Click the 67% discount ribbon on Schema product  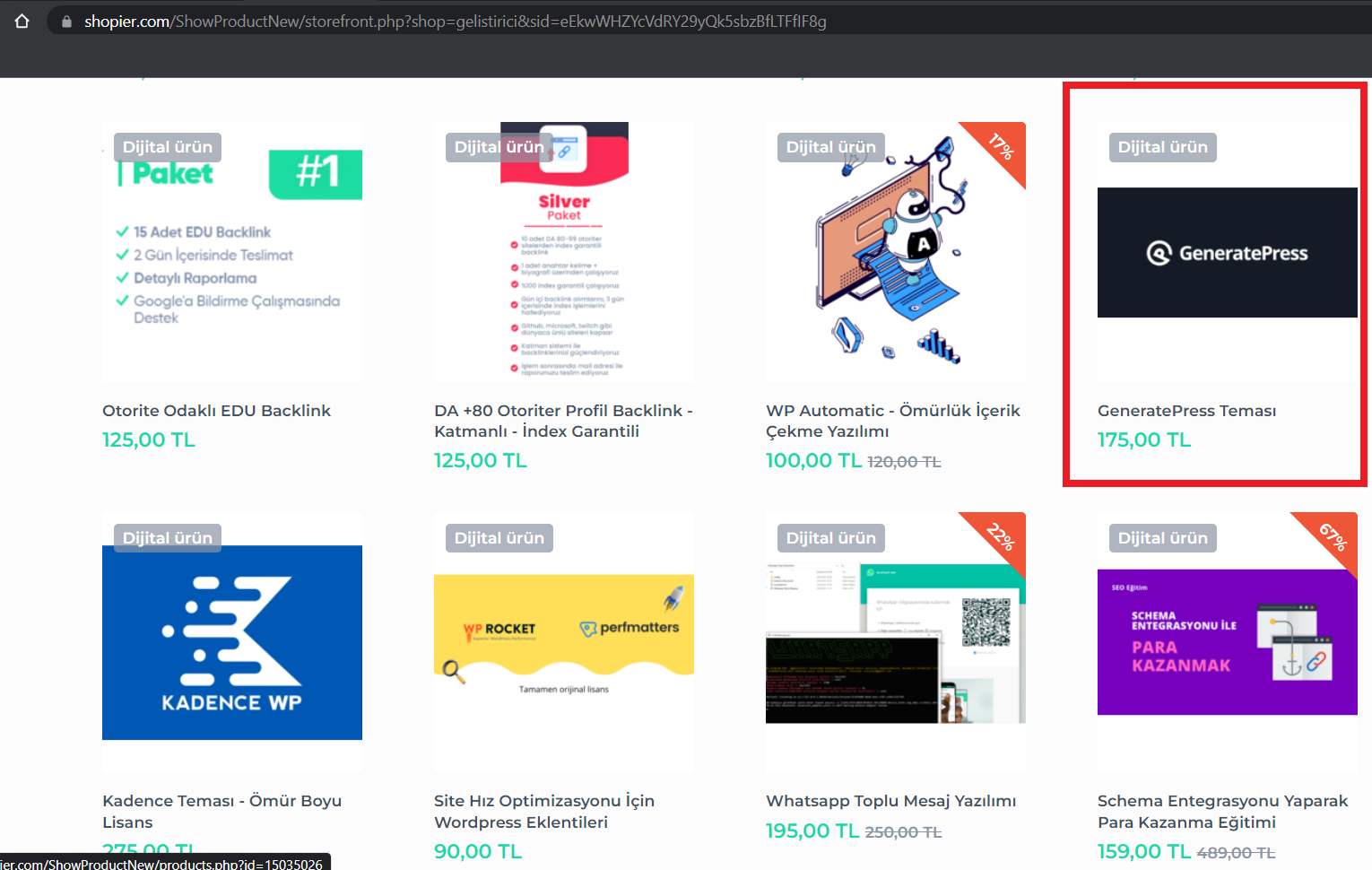click(x=1333, y=536)
